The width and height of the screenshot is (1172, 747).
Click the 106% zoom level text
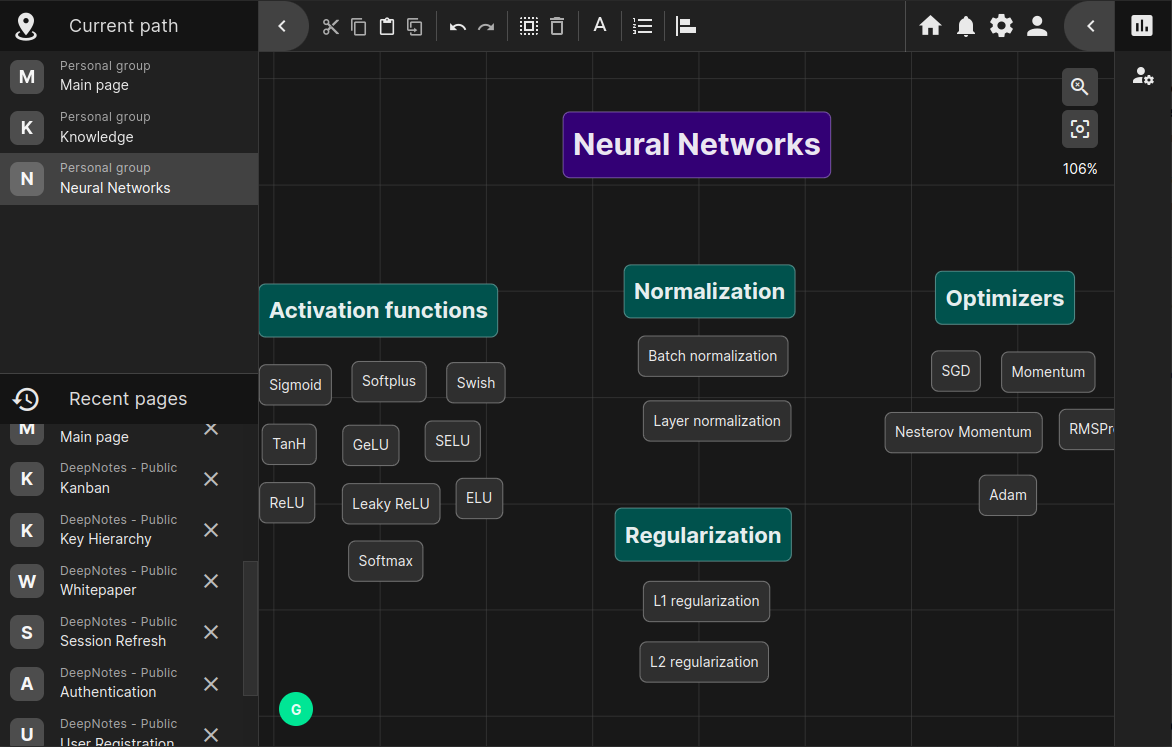(1079, 169)
